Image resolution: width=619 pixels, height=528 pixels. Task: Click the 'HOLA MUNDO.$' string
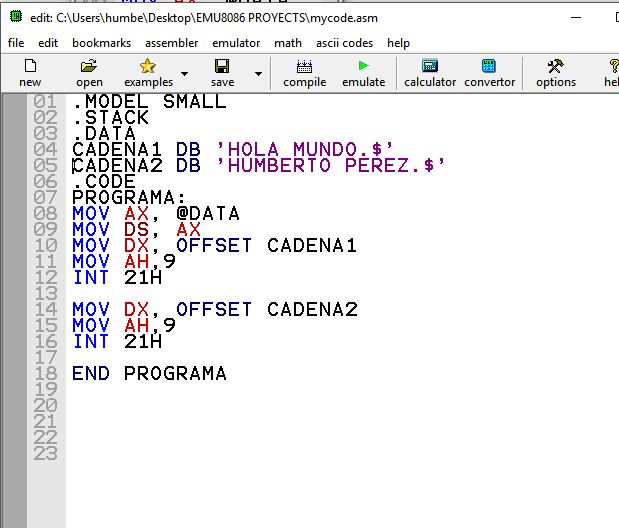click(x=304, y=149)
